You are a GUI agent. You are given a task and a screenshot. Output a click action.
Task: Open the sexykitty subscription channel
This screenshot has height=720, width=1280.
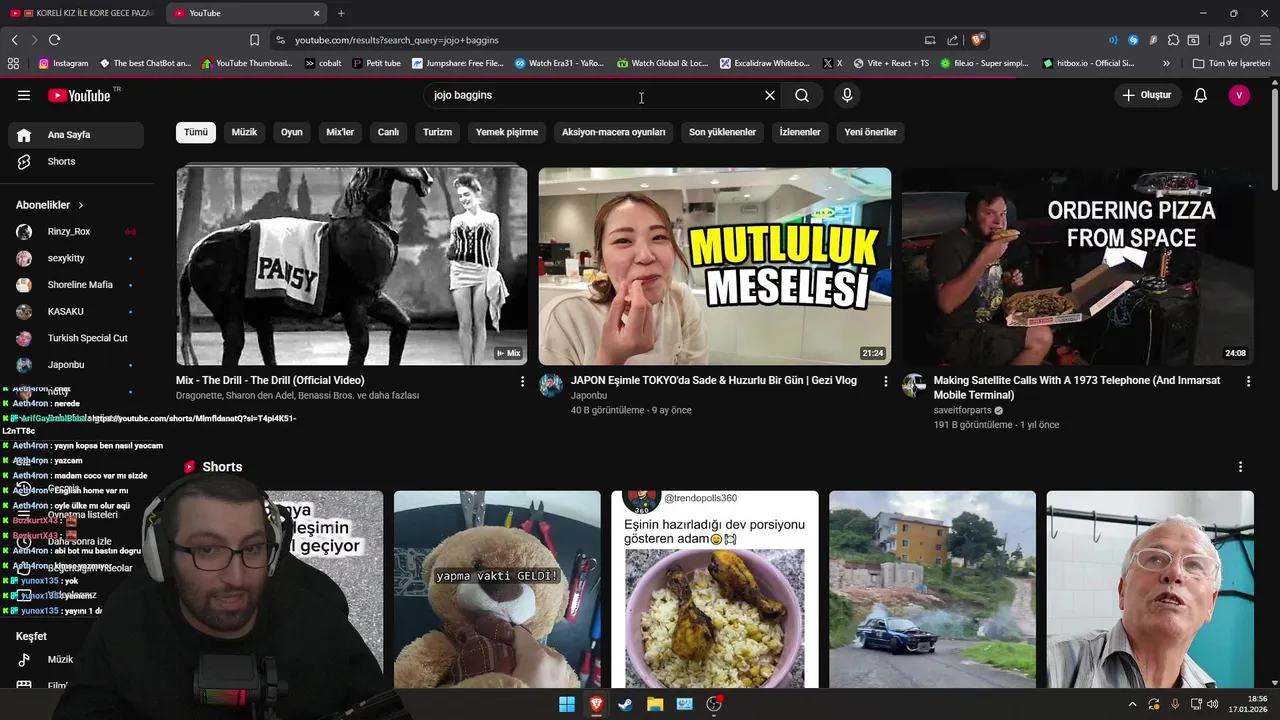[76, 258]
